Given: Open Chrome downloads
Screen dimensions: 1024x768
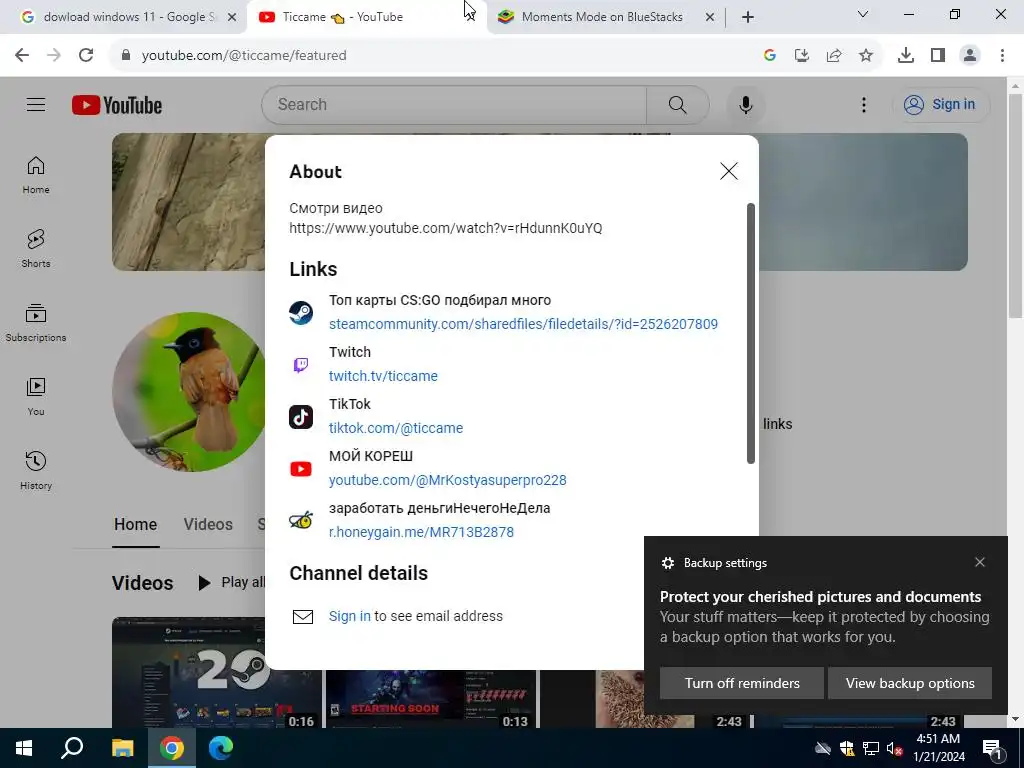Looking at the screenshot, I should (906, 56).
